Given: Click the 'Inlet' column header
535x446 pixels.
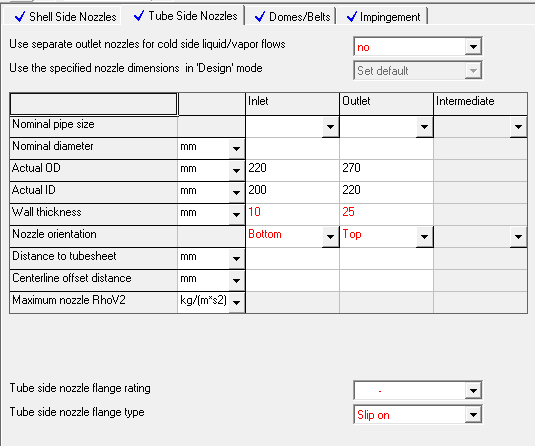Looking at the screenshot, I should [x=292, y=103].
